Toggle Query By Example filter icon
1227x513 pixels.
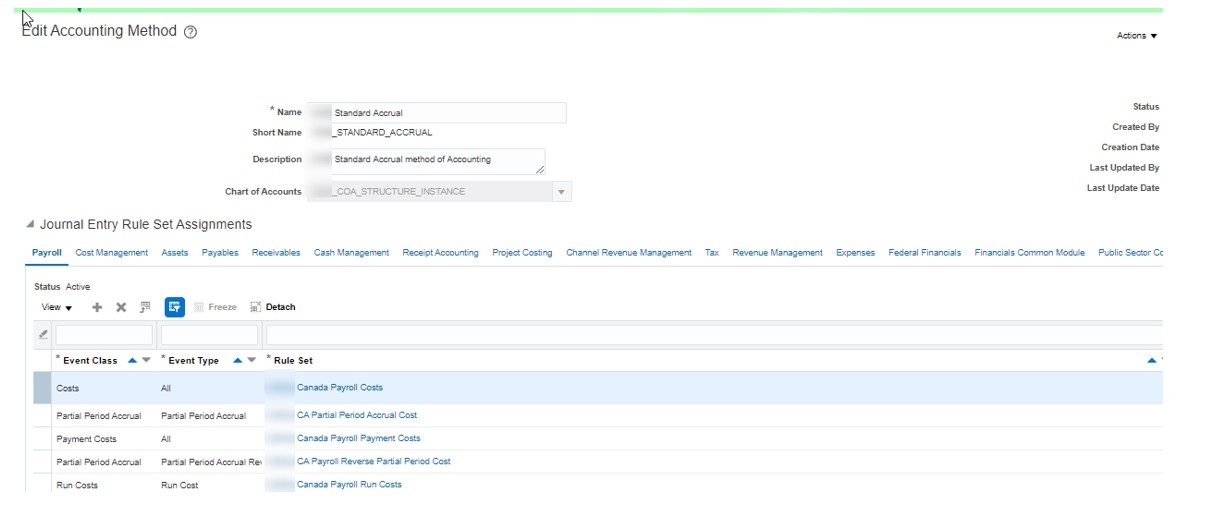point(174,307)
